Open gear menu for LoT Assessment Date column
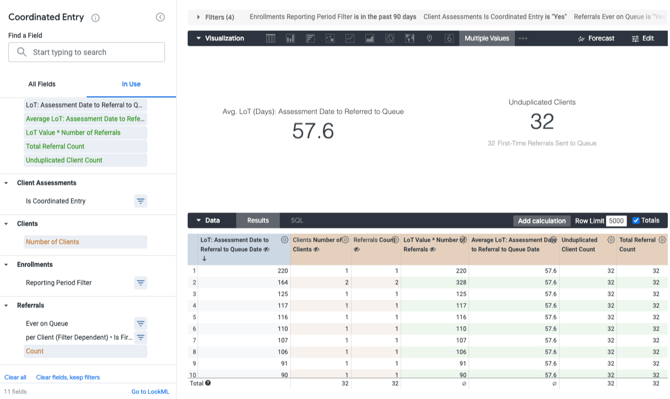 [x=284, y=240]
